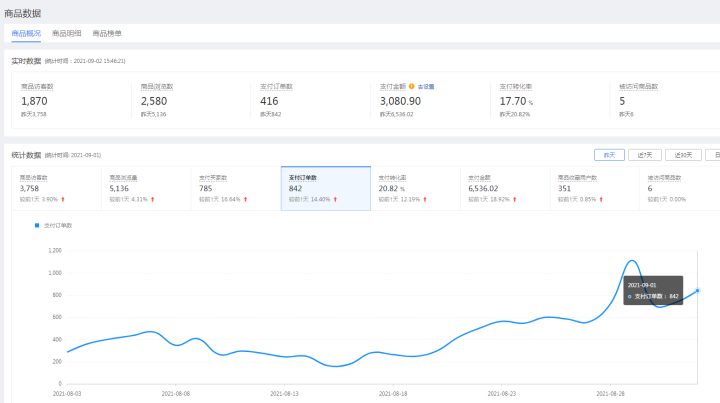
Task: Switch to the 商品概况 tab
Action: 26,34
